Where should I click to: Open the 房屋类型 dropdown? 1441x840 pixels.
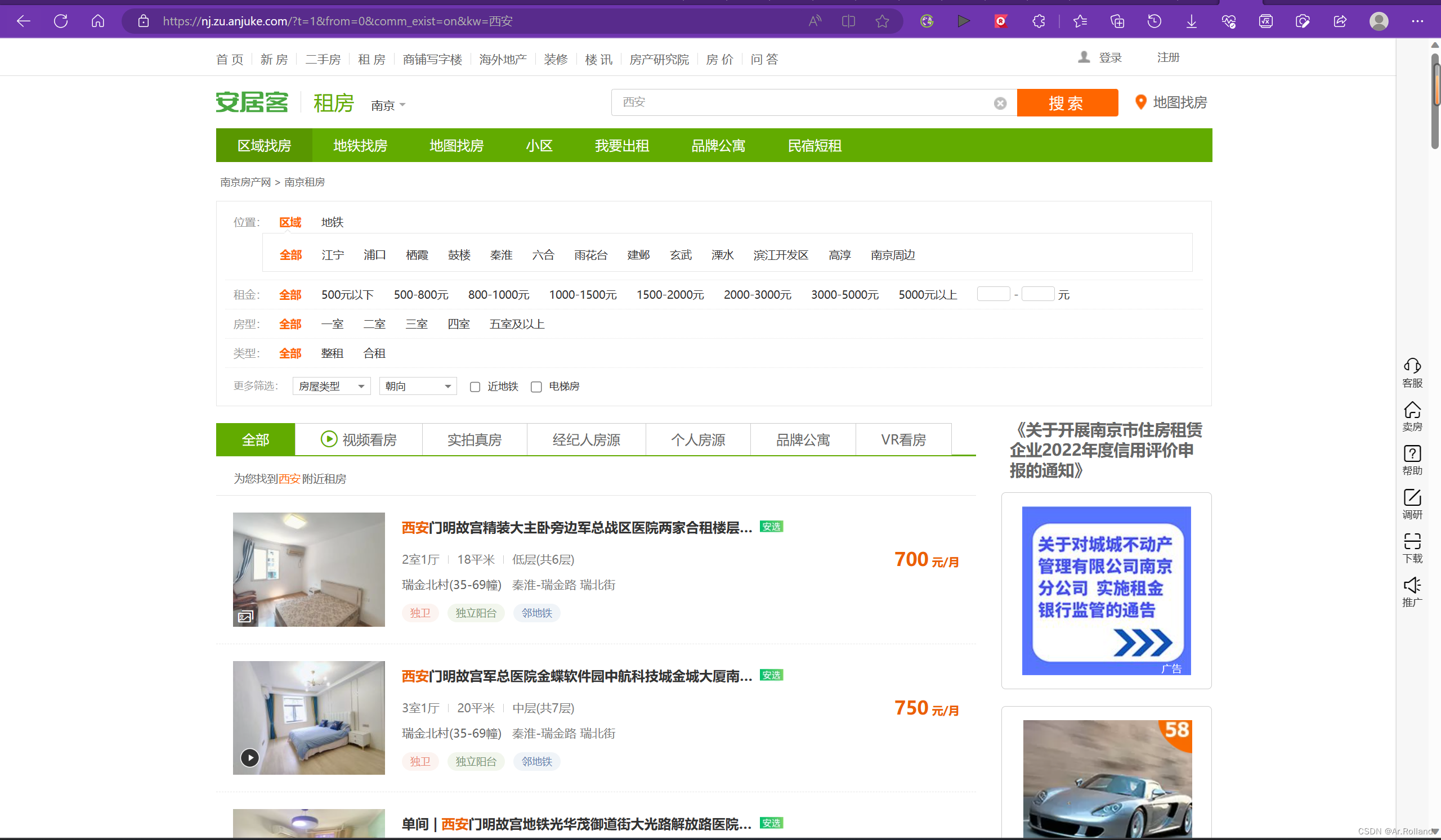click(x=331, y=387)
